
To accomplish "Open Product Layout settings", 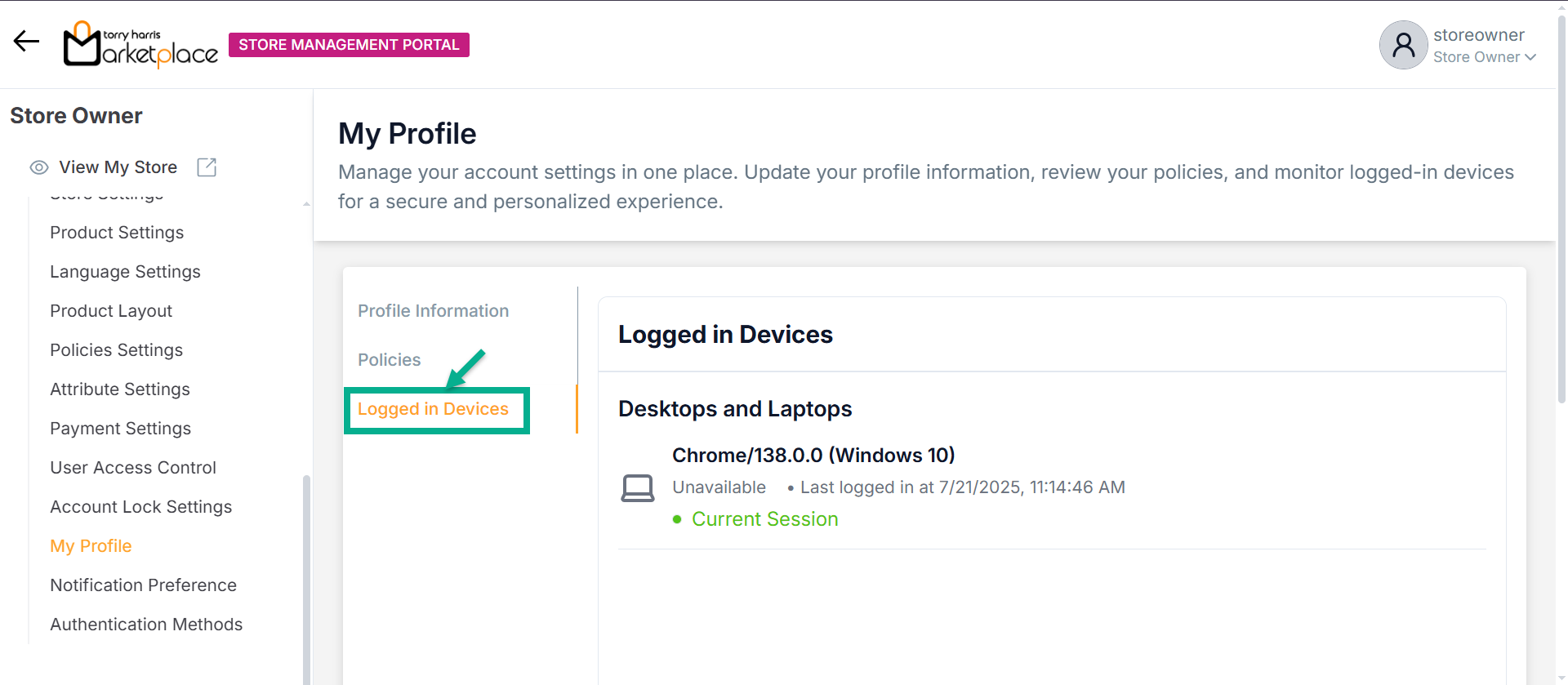I will click(111, 311).
